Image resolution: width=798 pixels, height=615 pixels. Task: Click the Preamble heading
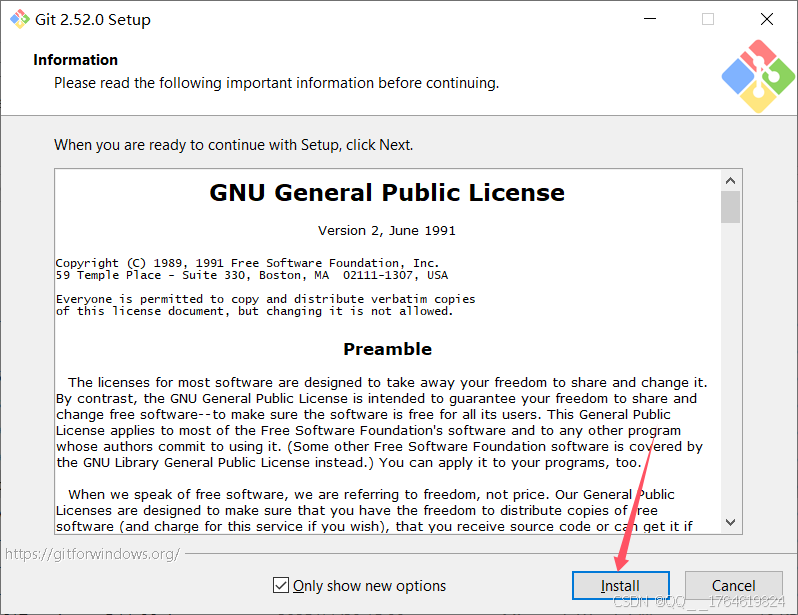[387, 349]
